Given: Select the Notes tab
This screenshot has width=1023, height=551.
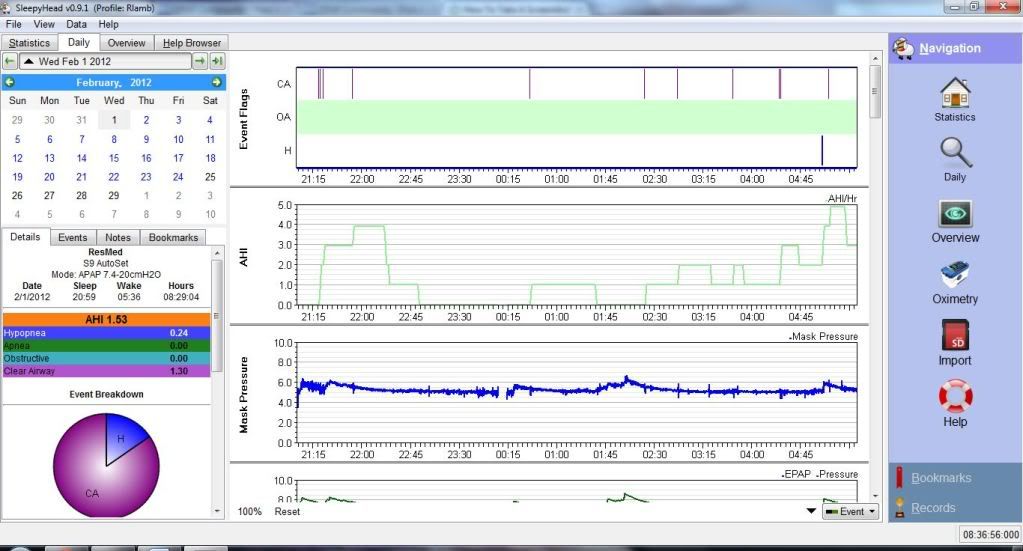Looking at the screenshot, I should click(118, 238).
